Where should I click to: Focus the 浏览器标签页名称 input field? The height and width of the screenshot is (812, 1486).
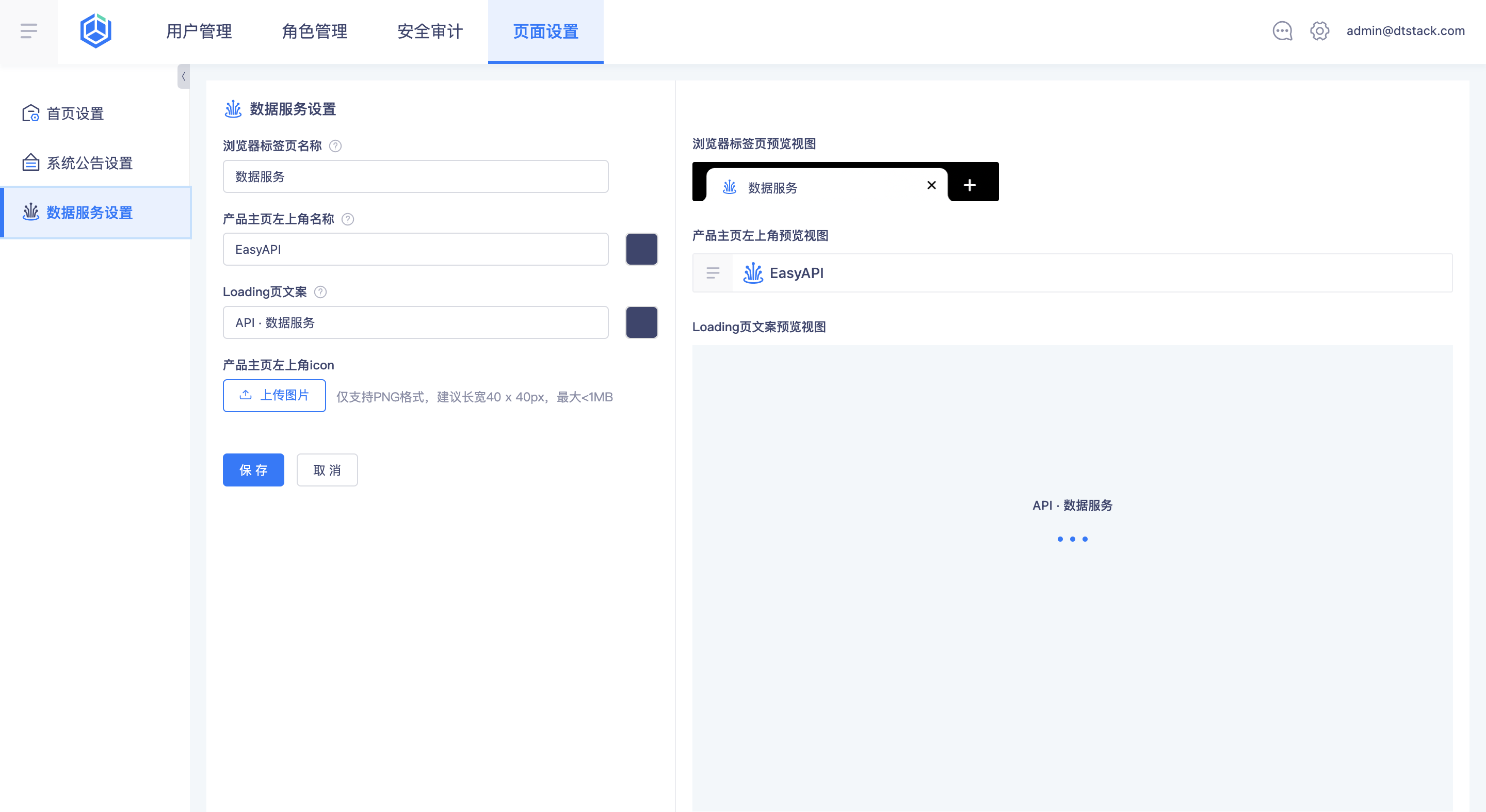coord(415,176)
